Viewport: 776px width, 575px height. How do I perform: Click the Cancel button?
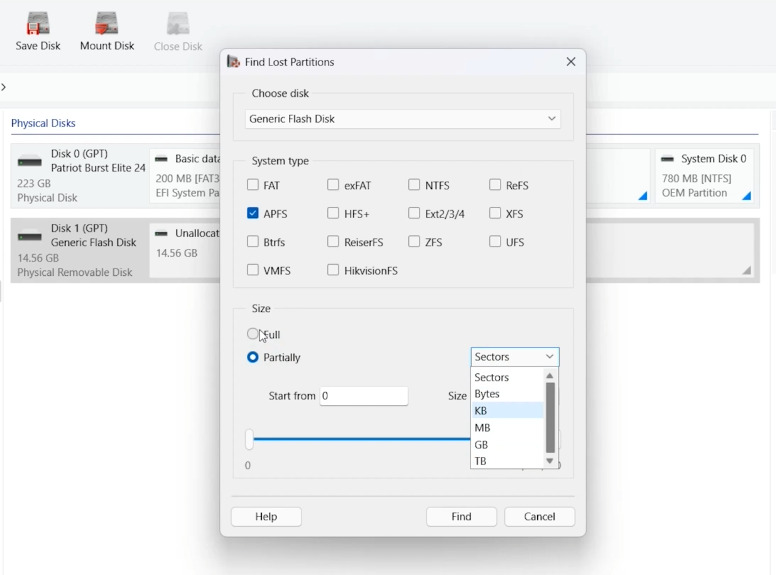coord(539,517)
